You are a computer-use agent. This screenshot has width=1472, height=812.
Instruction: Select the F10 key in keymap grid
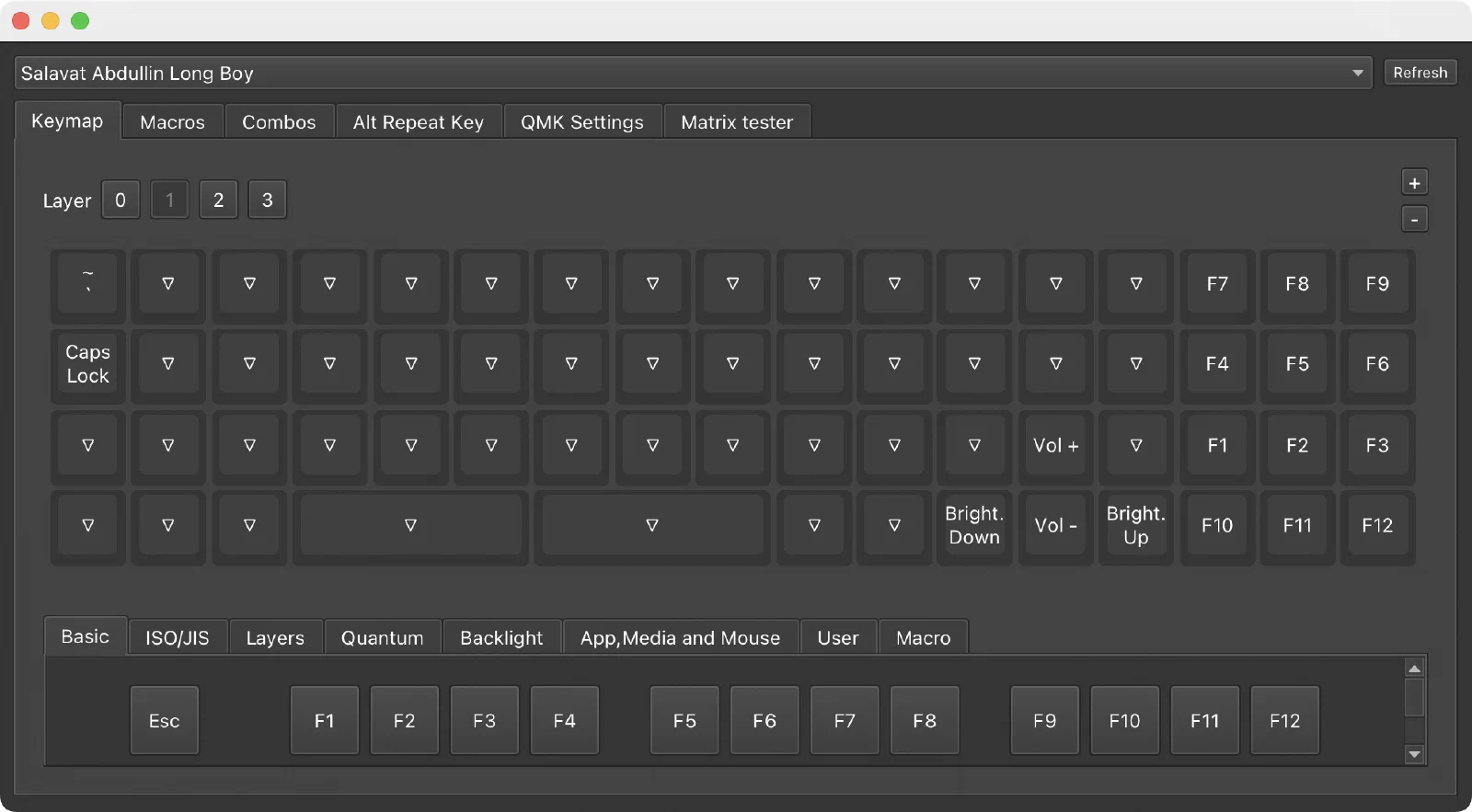tap(1217, 526)
